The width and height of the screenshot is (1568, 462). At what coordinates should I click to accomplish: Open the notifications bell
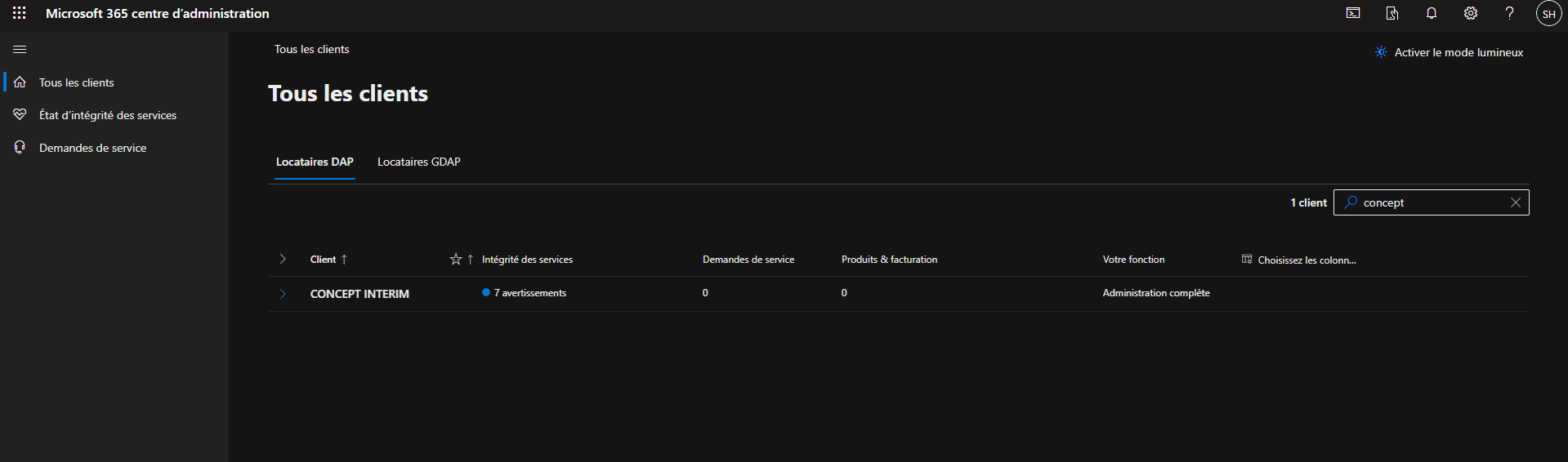click(x=1432, y=13)
